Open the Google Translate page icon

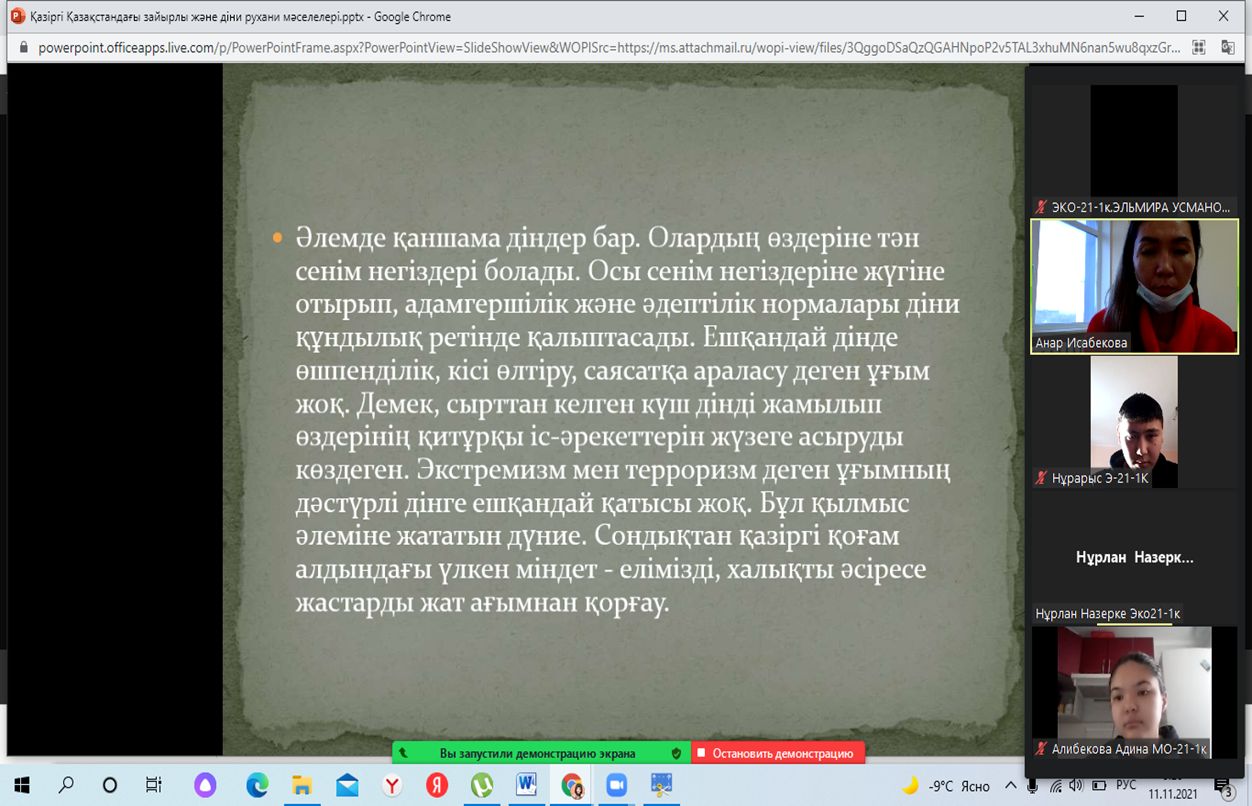point(1226,47)
